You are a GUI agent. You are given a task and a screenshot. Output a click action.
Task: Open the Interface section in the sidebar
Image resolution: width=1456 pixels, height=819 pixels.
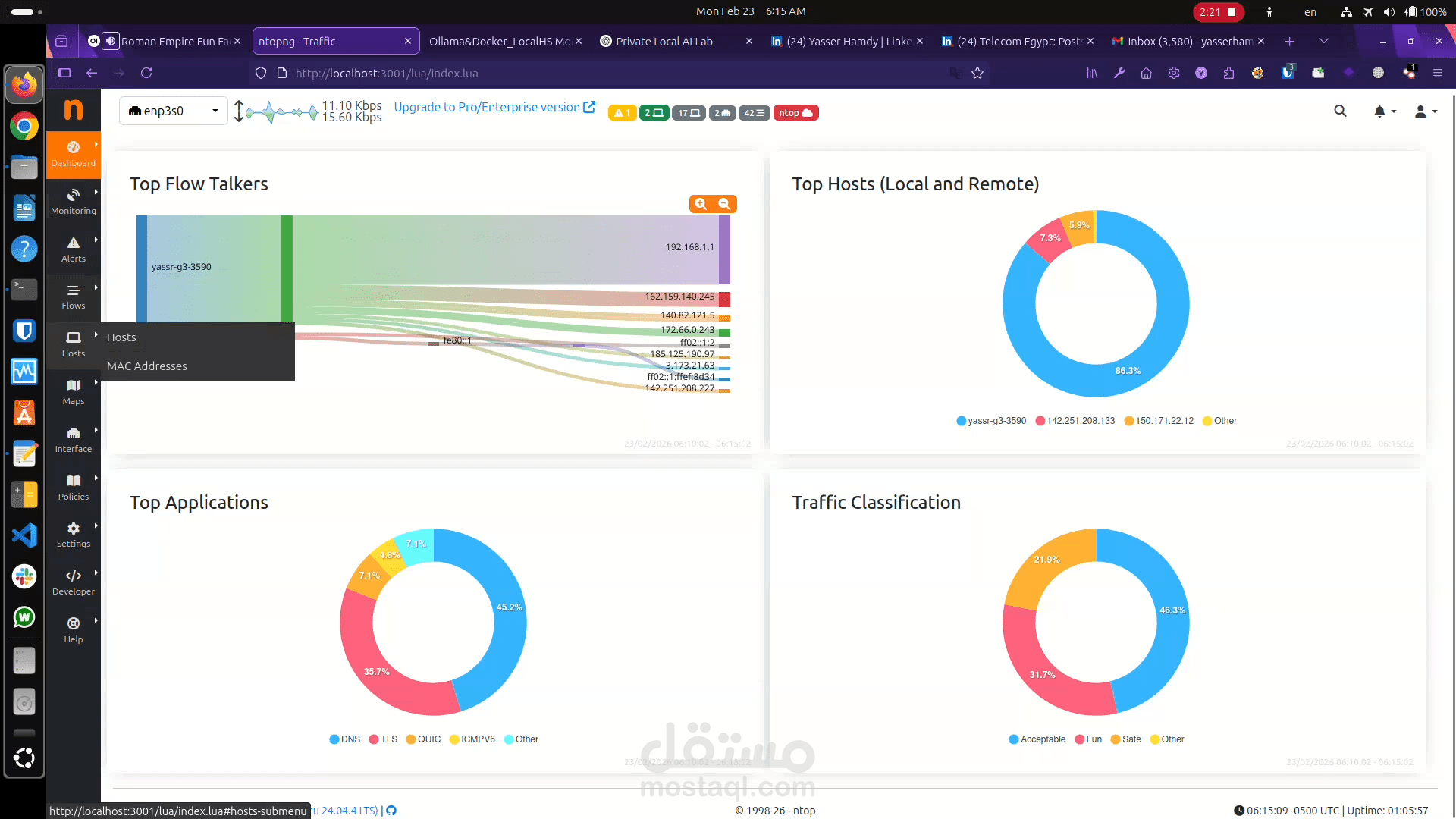coord(73,440)
